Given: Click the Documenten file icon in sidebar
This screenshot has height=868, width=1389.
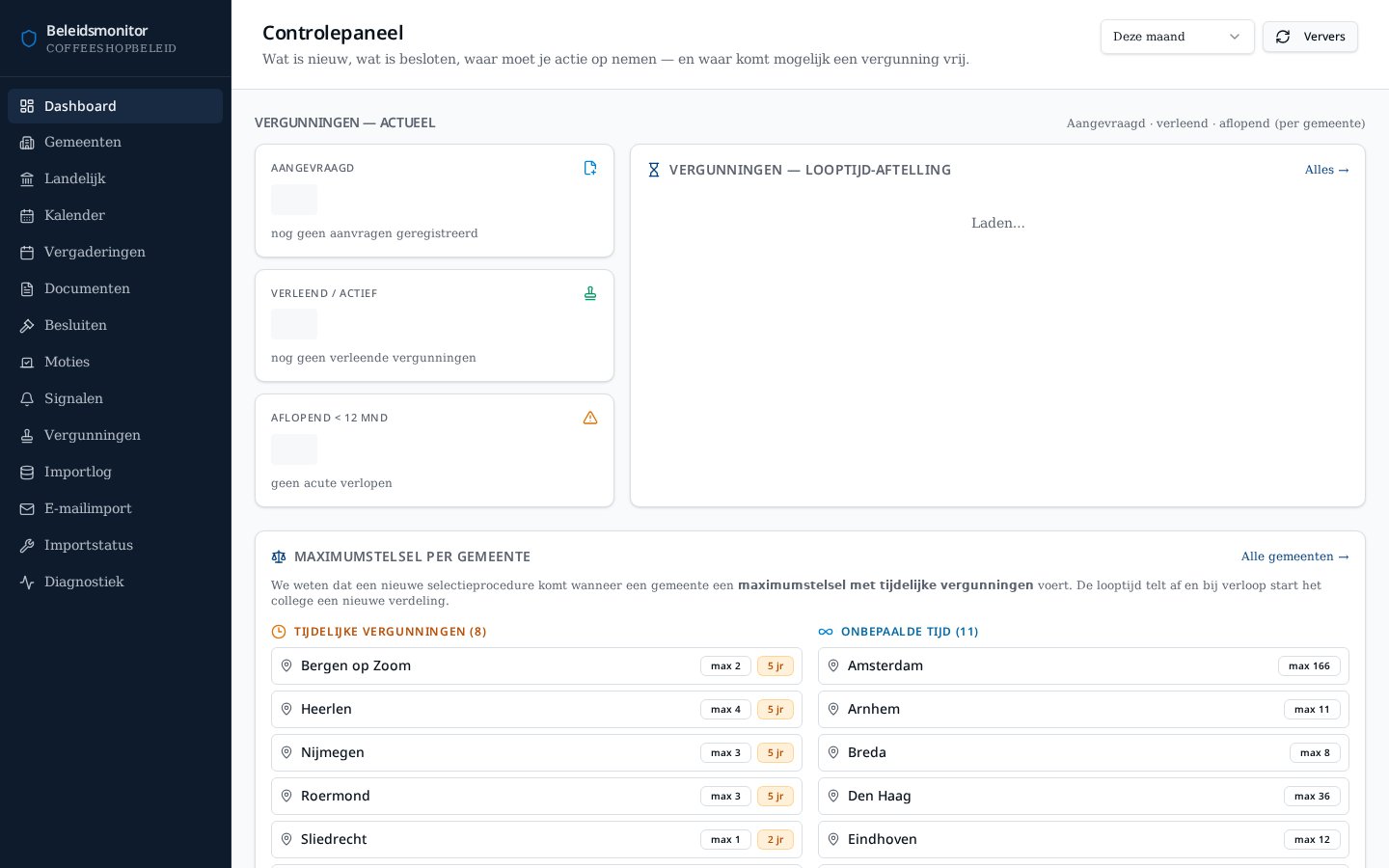Looking at the screenshot, I should coord(27,289).
